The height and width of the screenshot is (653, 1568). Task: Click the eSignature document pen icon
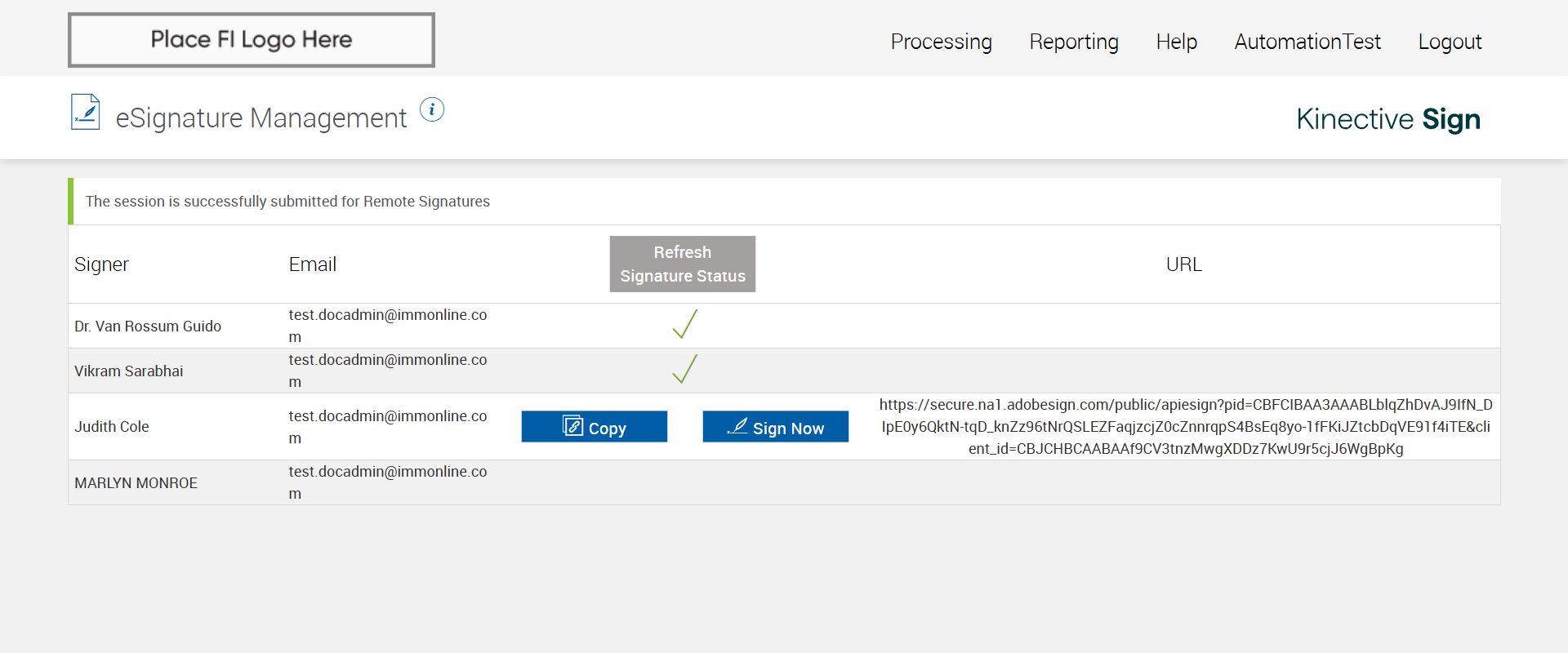pos(86,113)
